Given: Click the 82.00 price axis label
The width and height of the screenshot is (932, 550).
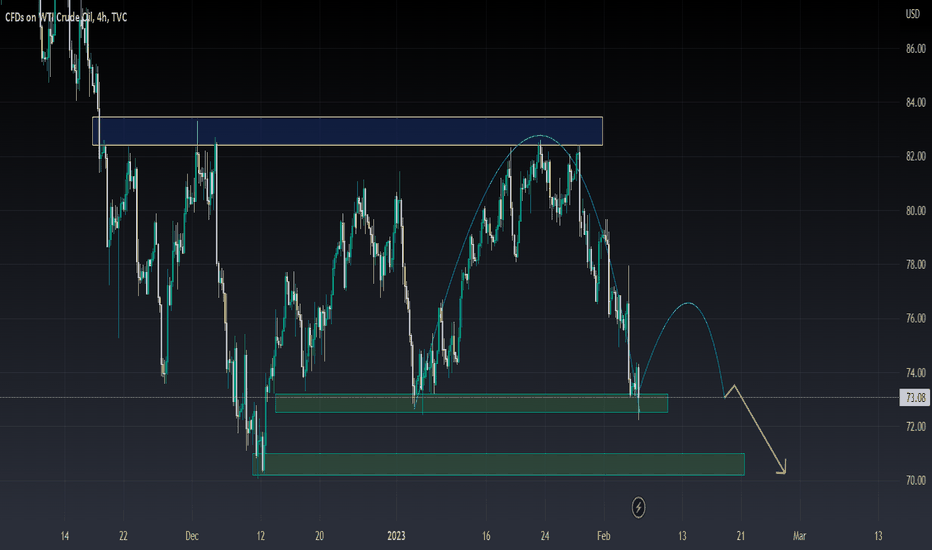Looking at the screenshot, I should click(915, 156).
